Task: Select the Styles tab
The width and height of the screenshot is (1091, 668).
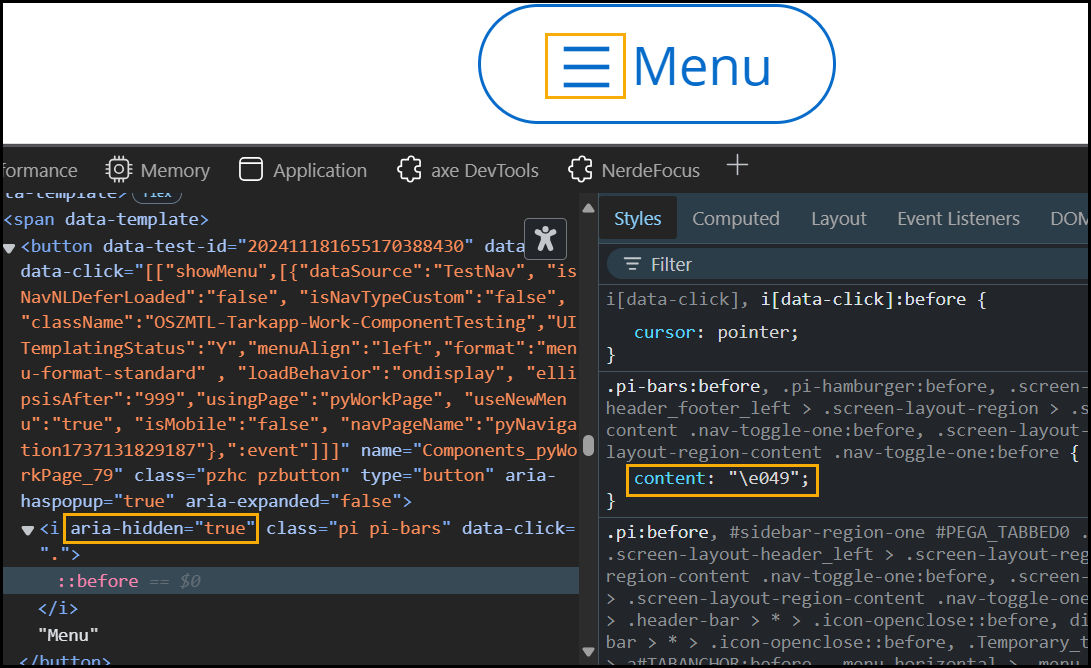Action: (637, 219)
